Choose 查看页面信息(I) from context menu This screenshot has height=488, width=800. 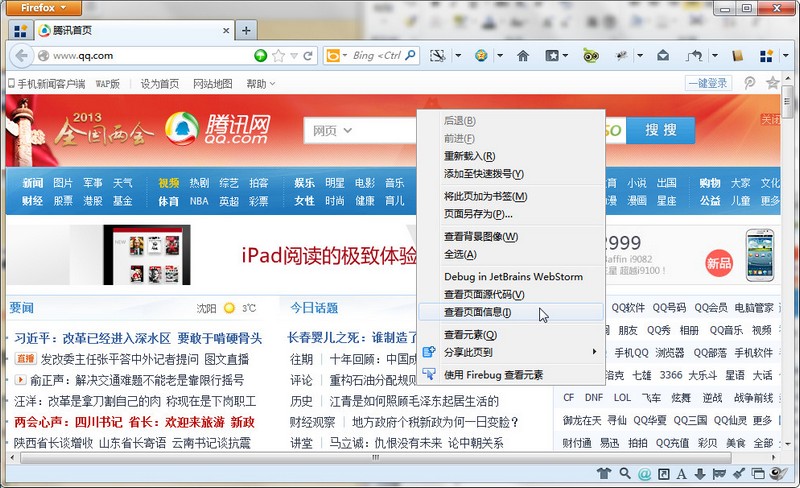click(511, 312)
